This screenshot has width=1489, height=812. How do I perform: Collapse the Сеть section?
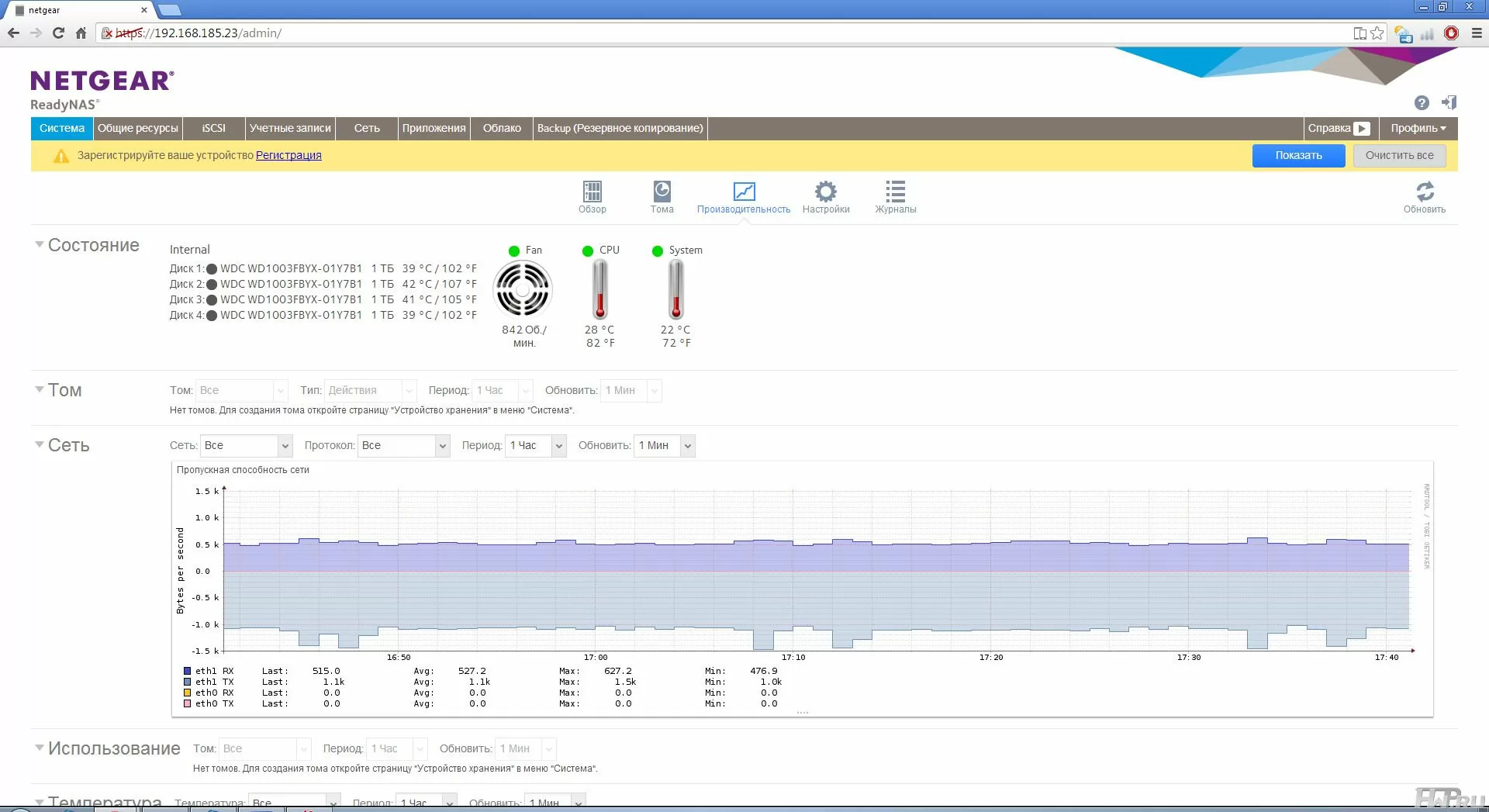coord(39,444)
